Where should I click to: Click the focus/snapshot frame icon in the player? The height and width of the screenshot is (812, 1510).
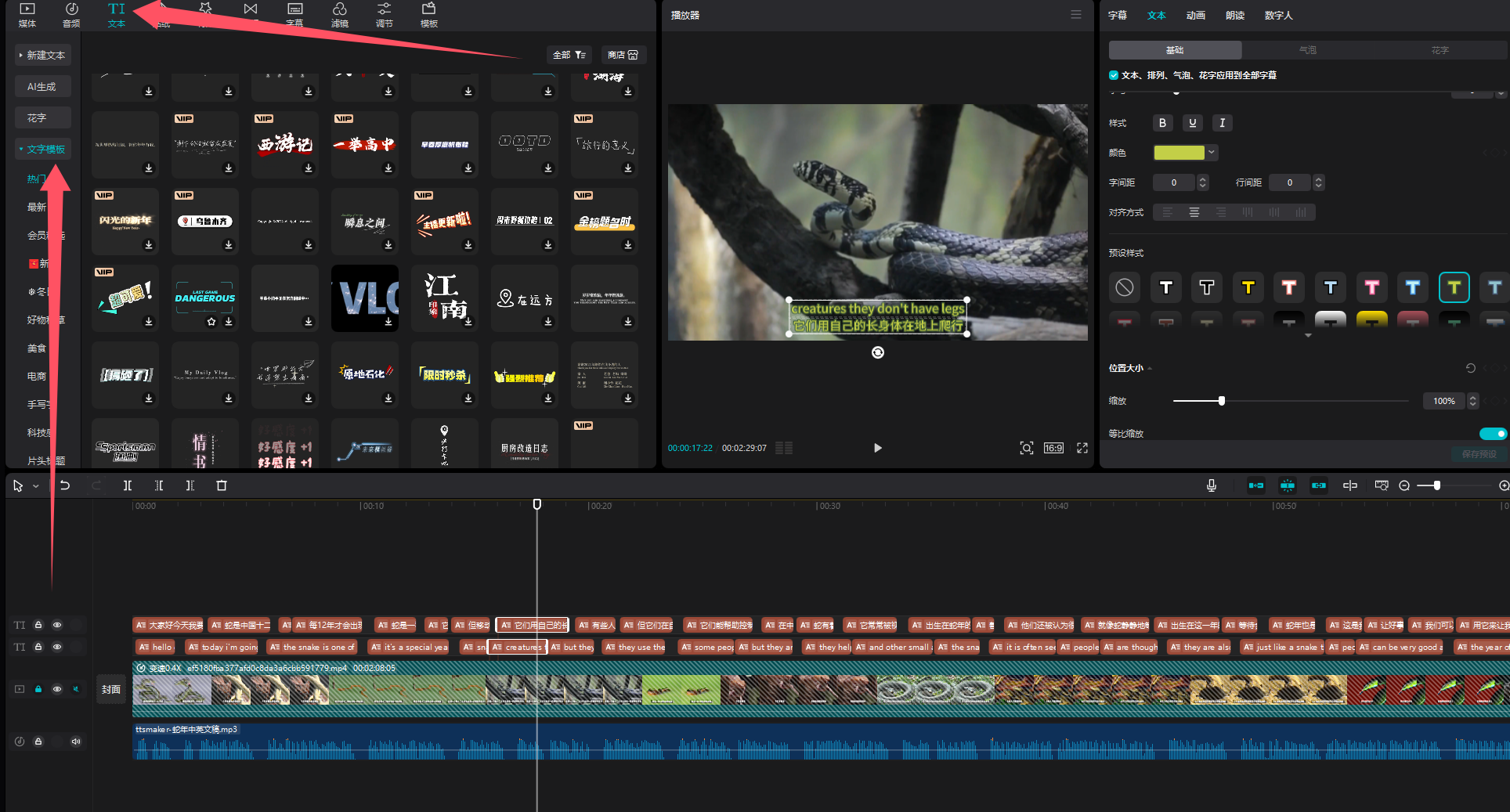point(1026,448)
